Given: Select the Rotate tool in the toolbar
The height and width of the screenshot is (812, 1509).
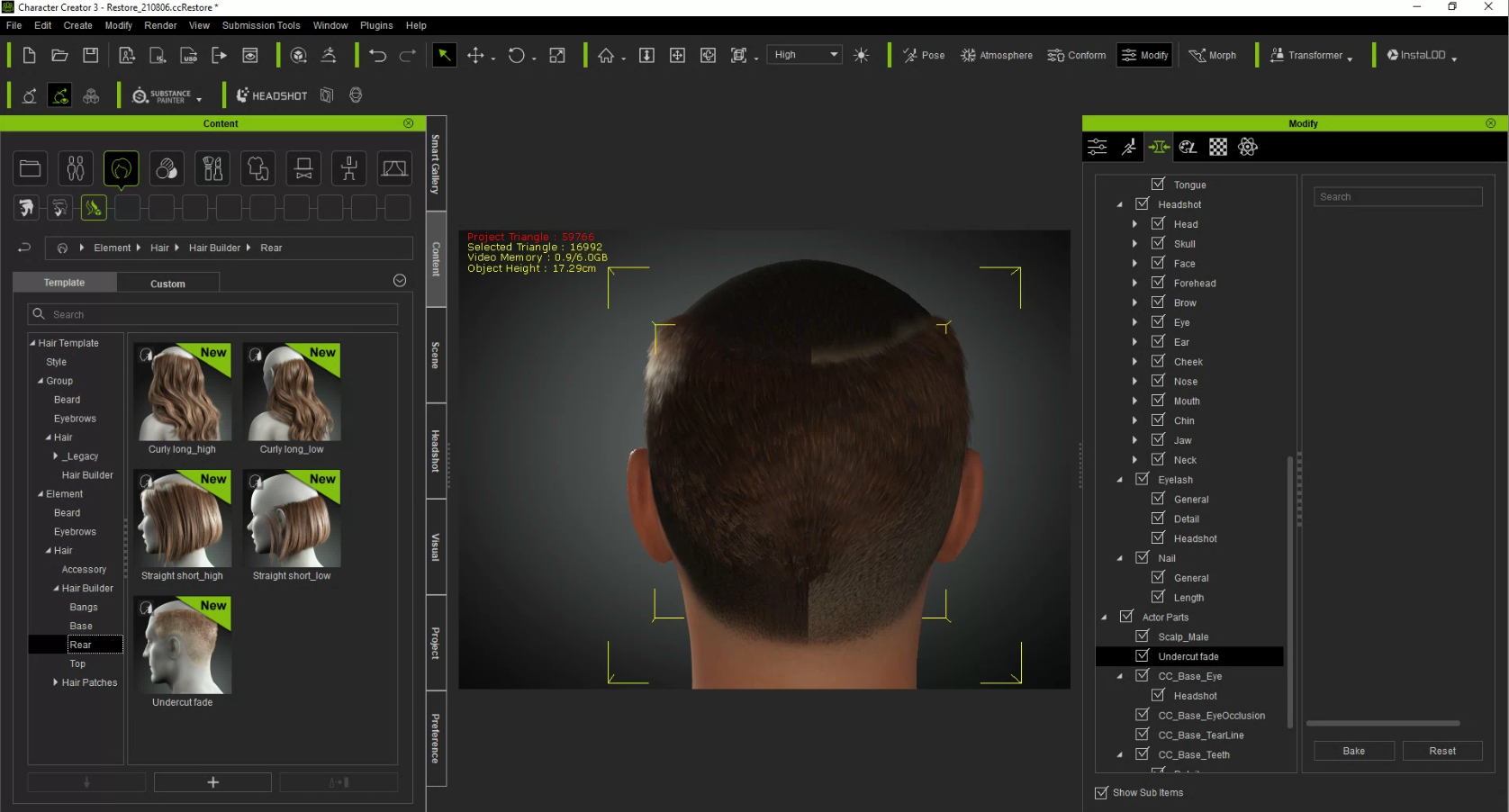Looking at the screenshot, I should (516, 56).
